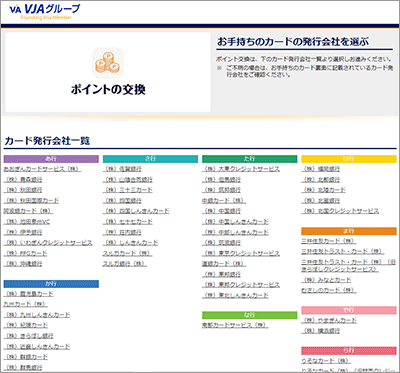Choose （株）近畿しんきんカード link
This screenshot has height=373, width=400.
[37, 346]
